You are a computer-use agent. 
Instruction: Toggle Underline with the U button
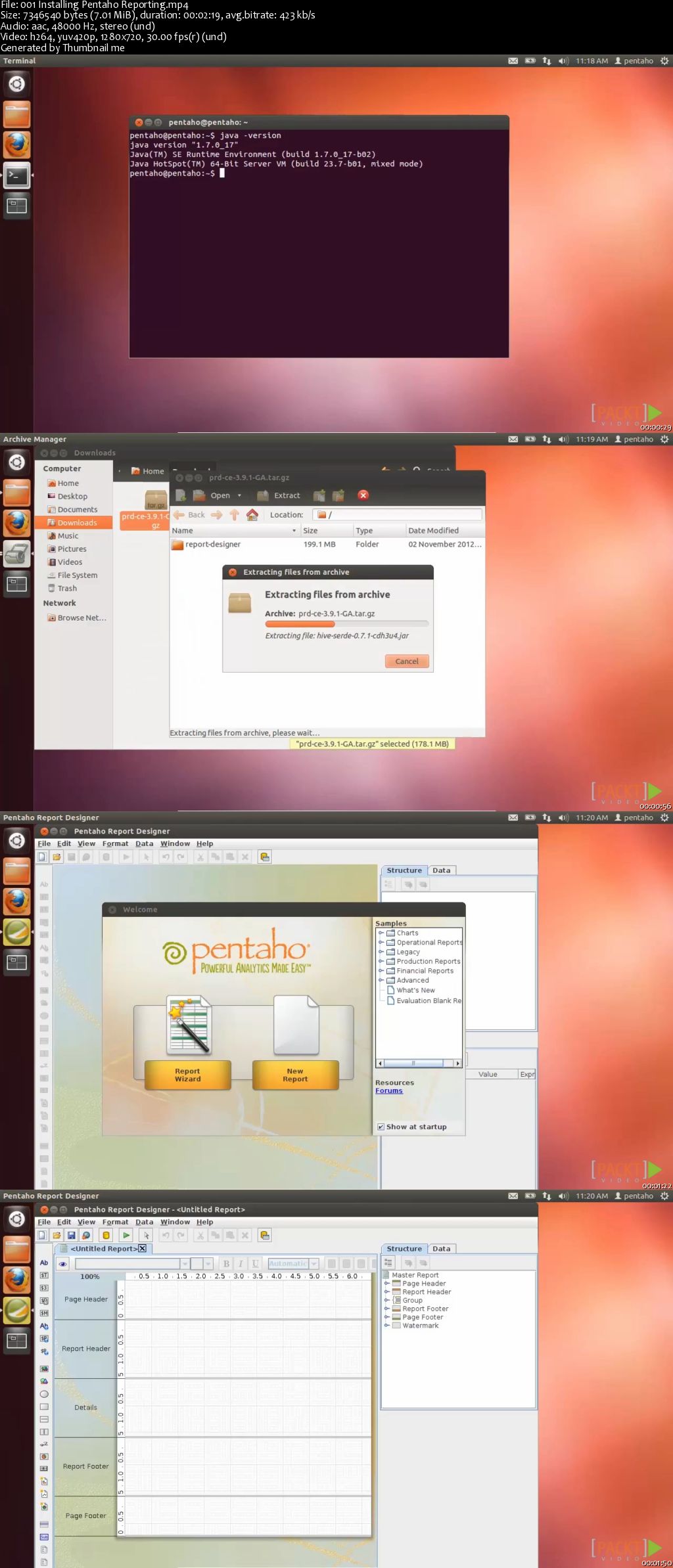[x=255, y=1263]
